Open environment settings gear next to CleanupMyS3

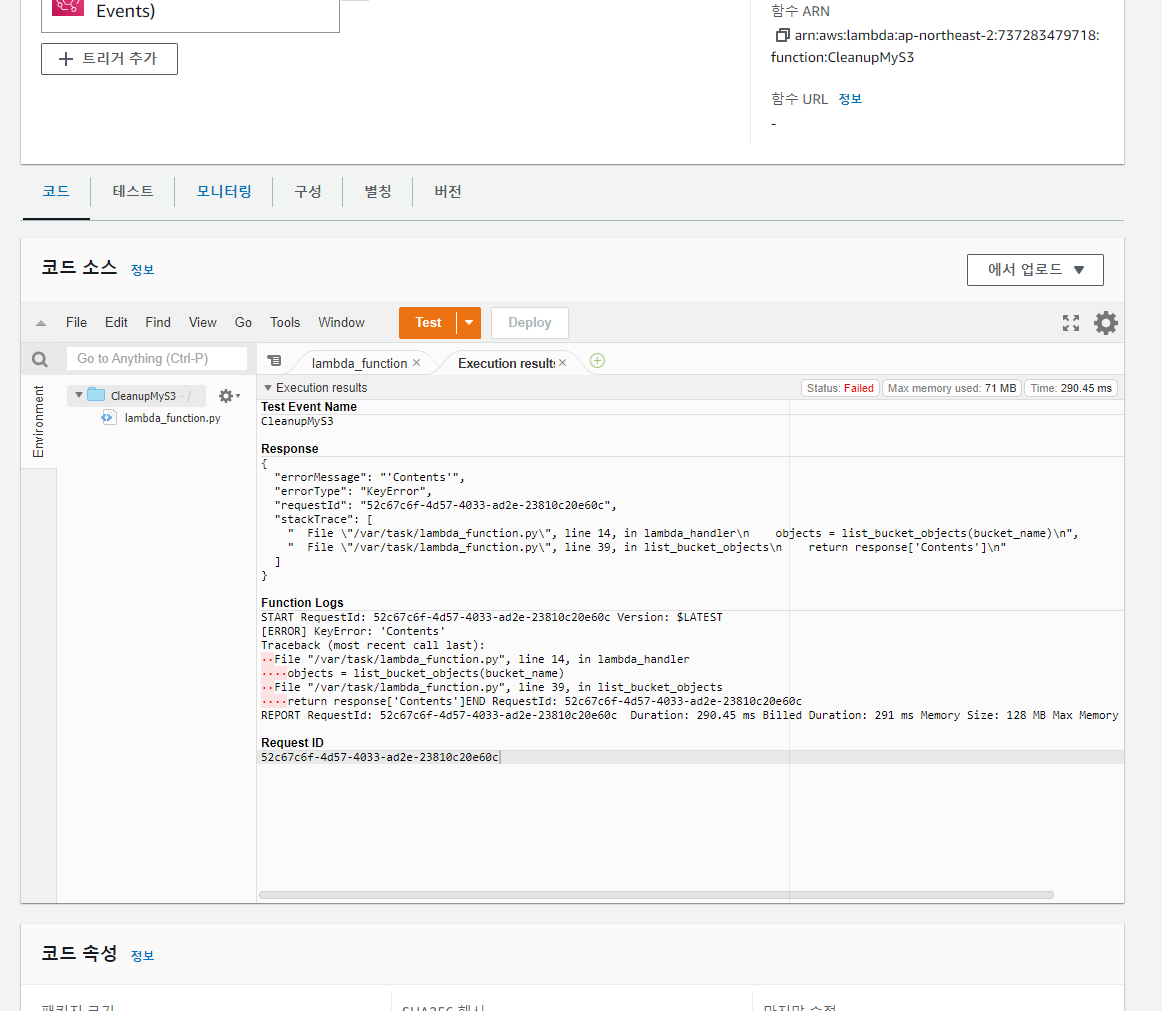[228, 396]
